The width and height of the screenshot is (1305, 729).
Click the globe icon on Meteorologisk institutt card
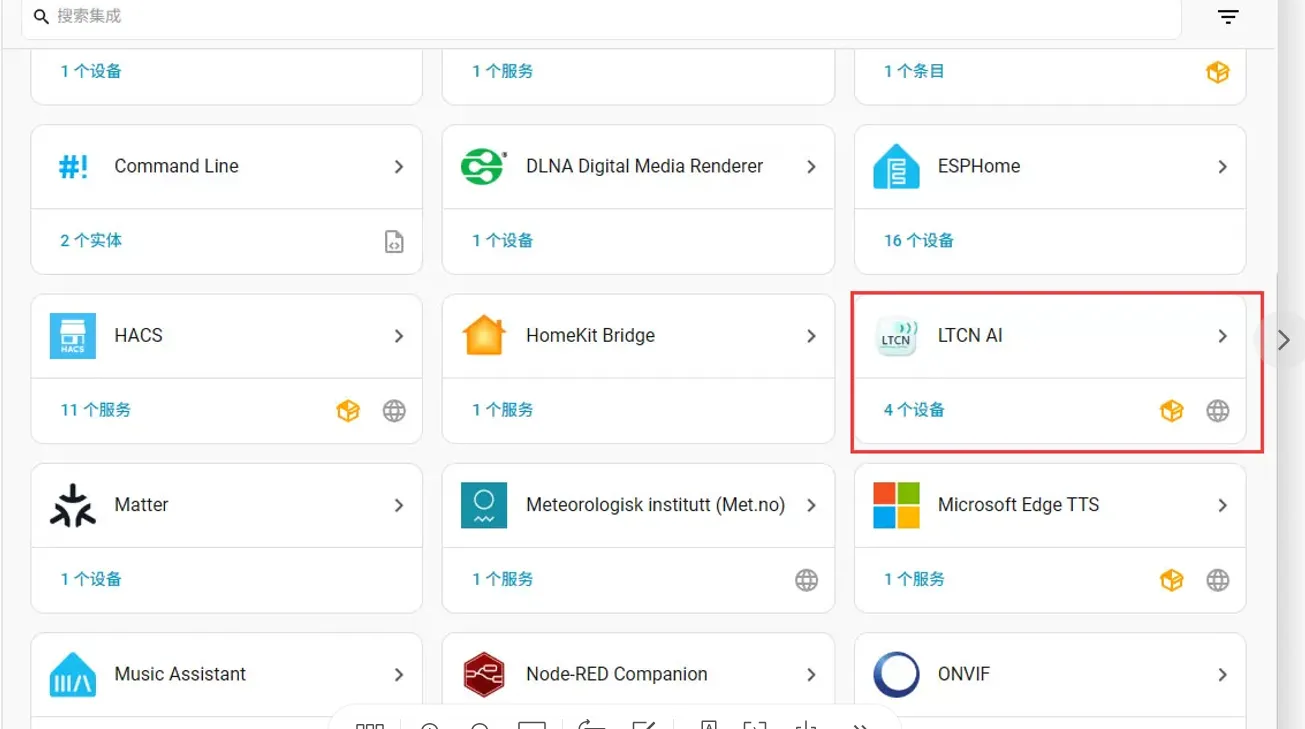pos(806,580)
